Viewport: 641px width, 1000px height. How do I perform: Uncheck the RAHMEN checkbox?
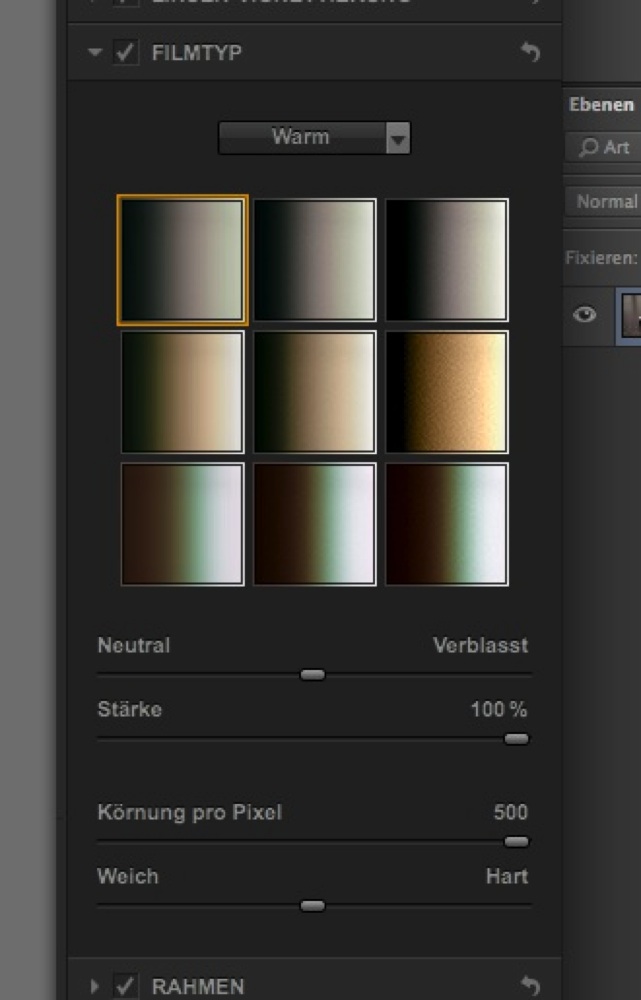click(125, 986)
